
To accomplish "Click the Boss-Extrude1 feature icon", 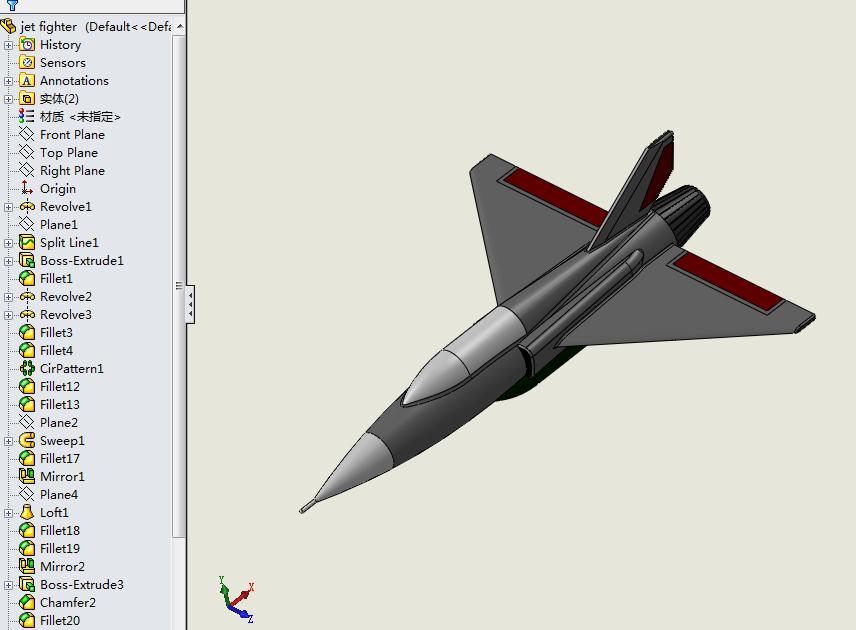I will (x=27, y=260).
